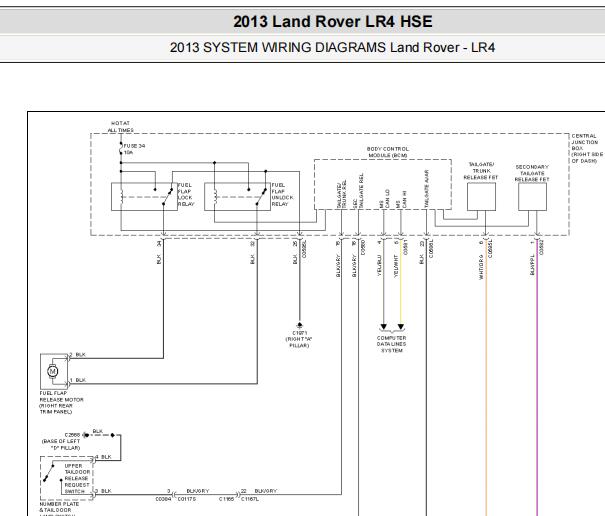Select the "TAILGATE AJAR" pin label
The image size is (605, 516).
(426, 189)
